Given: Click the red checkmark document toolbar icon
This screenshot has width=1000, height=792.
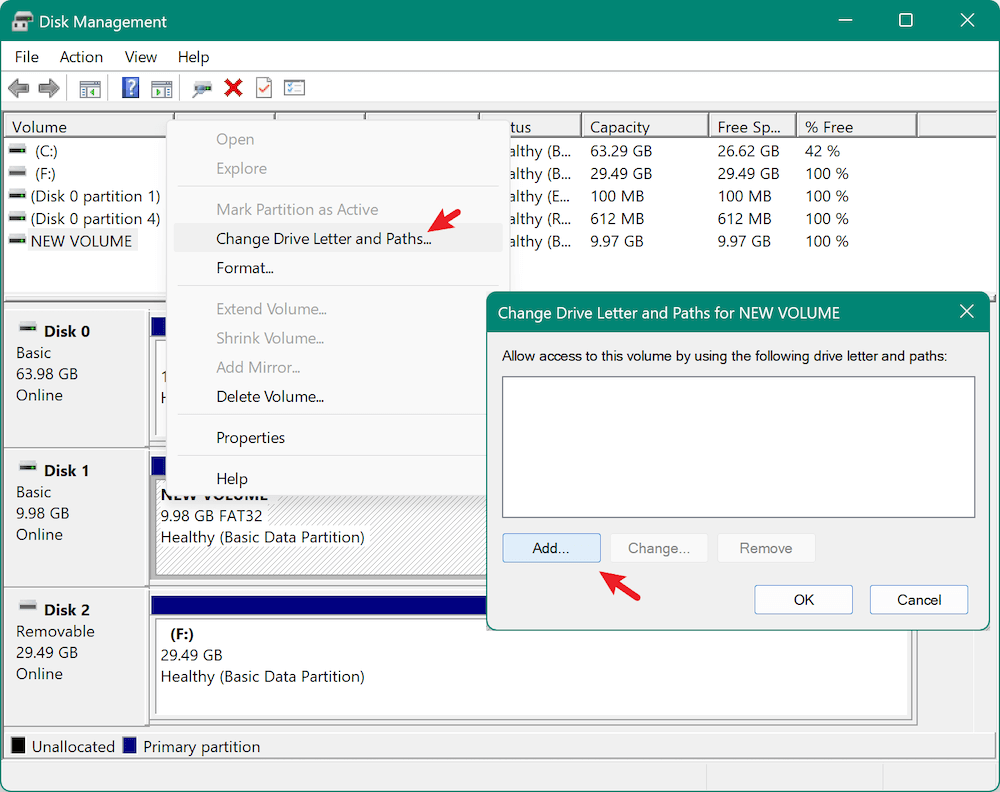Looking at the screenshot, I should (x=263, y=88).
